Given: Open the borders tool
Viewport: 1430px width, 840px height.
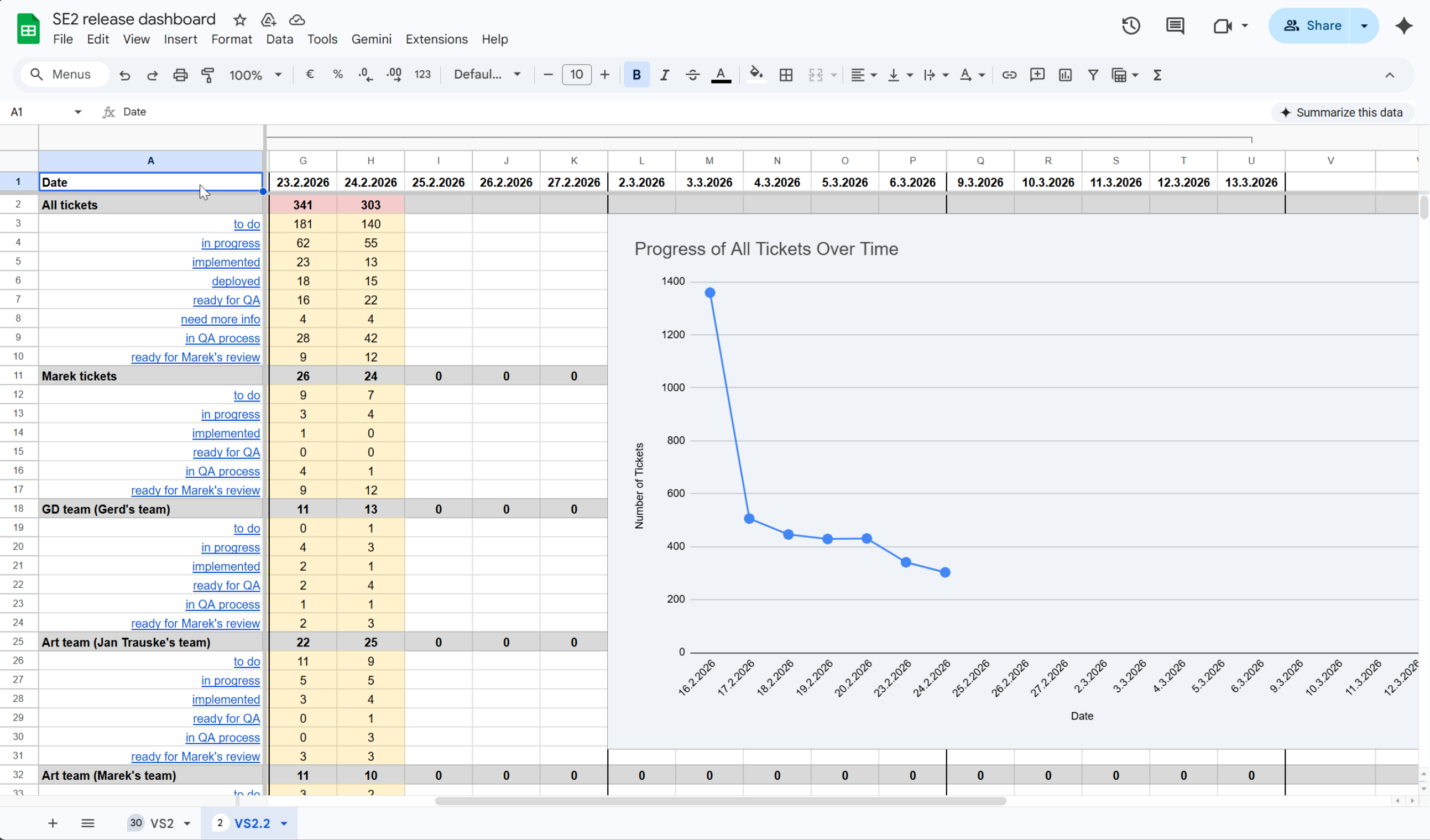Looking at the screenshot, I should (785, 75).
